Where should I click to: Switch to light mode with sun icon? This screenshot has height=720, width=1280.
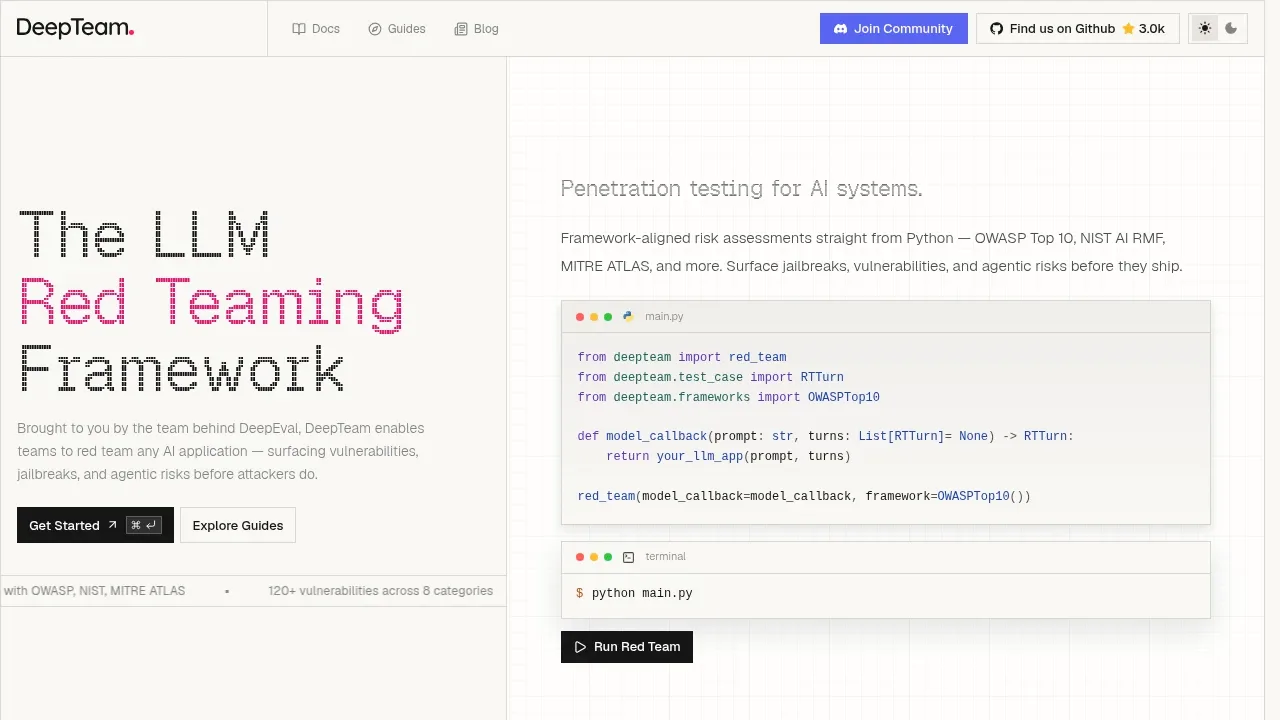click(x=1205, y=28)
